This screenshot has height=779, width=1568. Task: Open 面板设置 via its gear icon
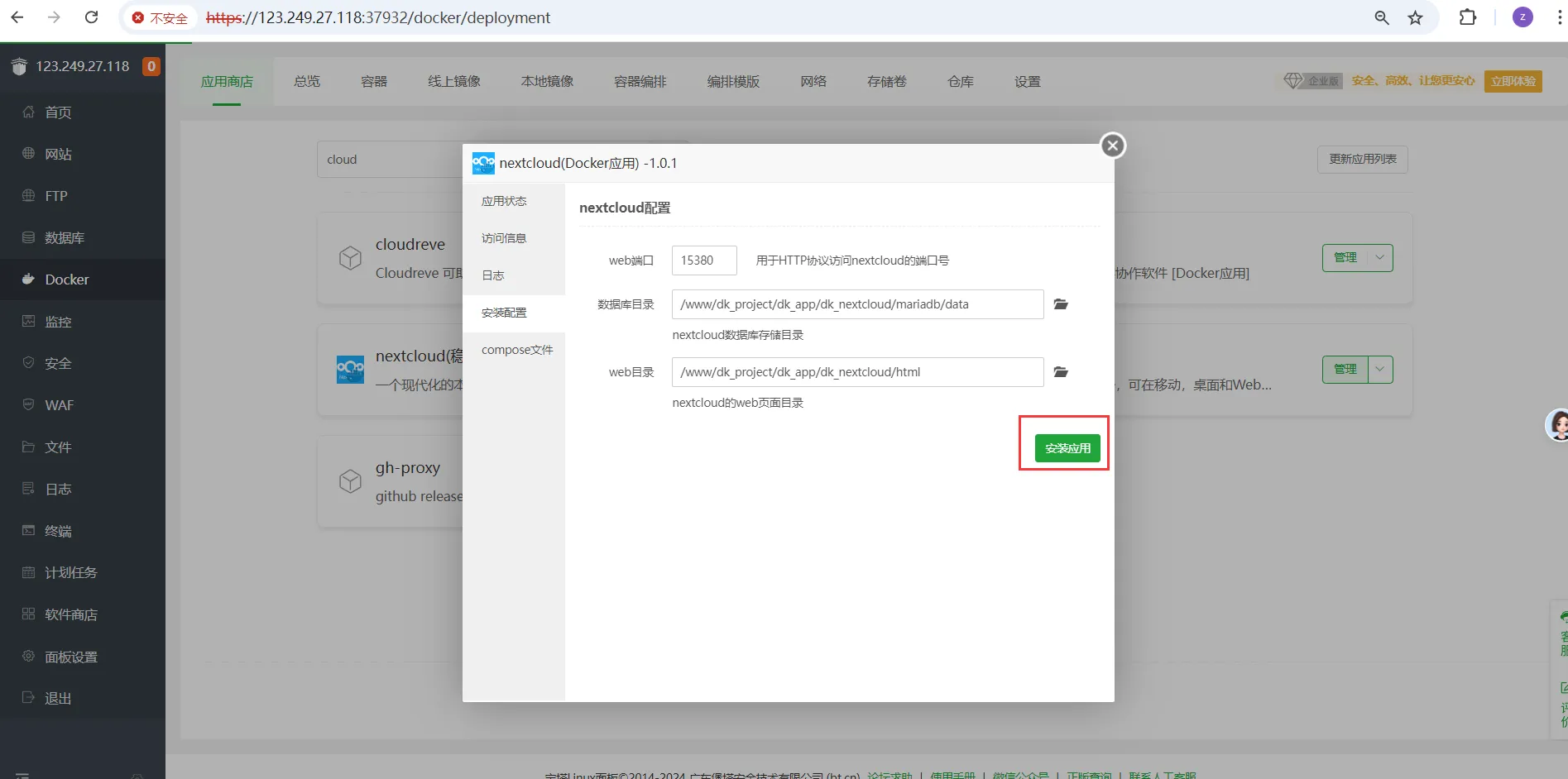[x=28, y=657]
